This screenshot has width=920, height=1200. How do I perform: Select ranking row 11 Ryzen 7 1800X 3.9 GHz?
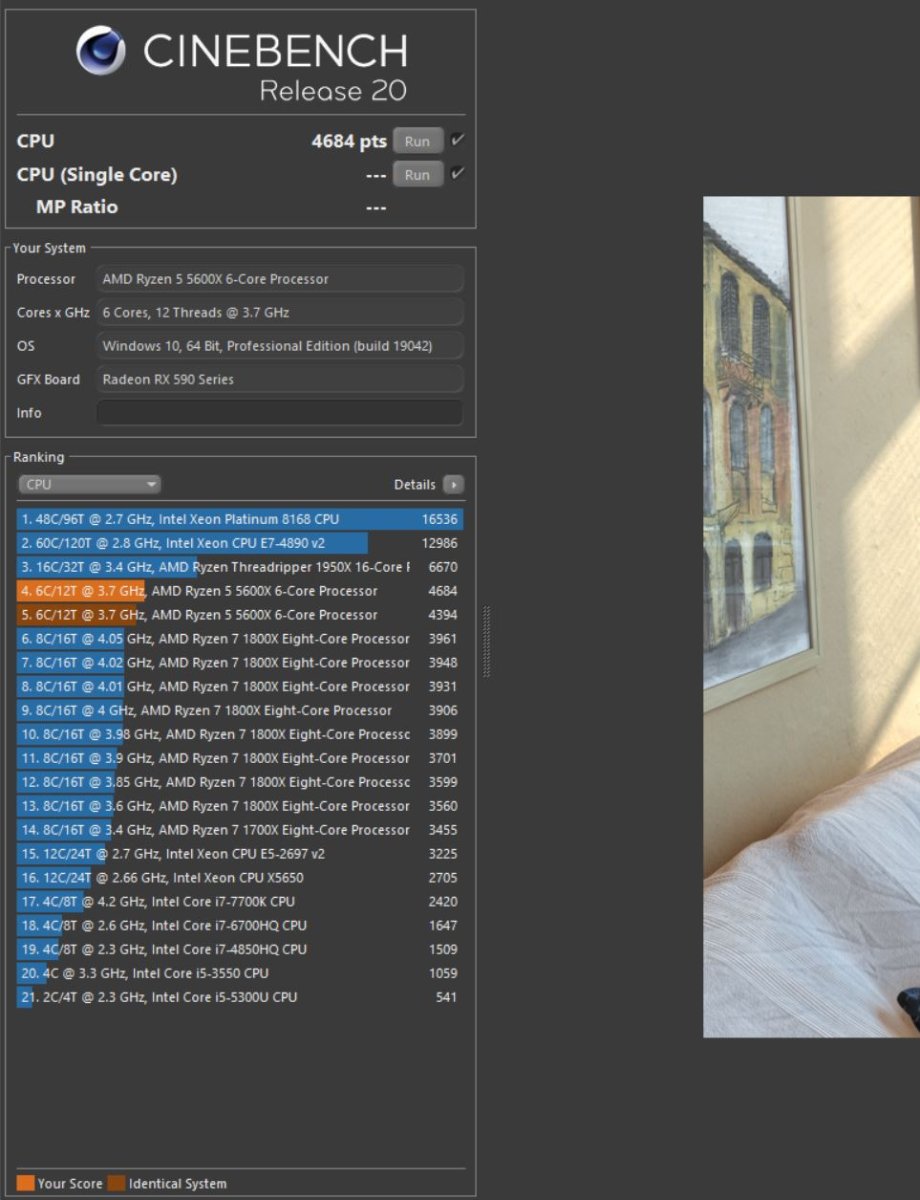[240, 758]
